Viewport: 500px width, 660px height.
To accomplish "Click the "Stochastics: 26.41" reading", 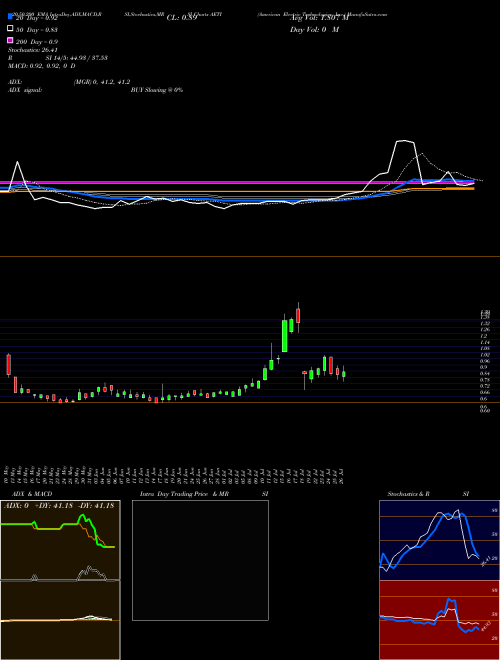I will [x=32, y=50].
